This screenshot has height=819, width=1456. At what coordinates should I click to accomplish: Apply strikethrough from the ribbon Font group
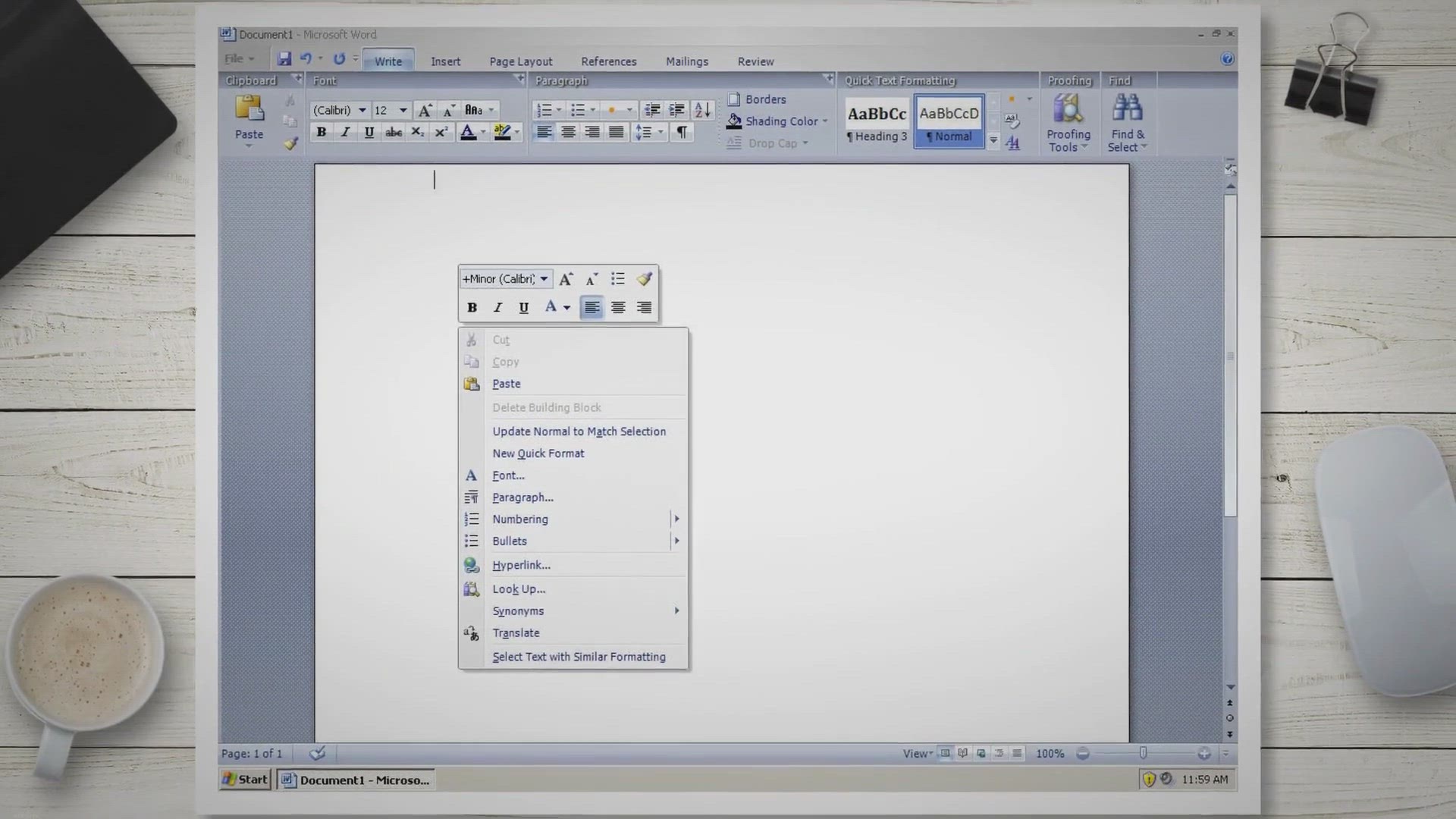pyautogui.click(x=394, y=132)
